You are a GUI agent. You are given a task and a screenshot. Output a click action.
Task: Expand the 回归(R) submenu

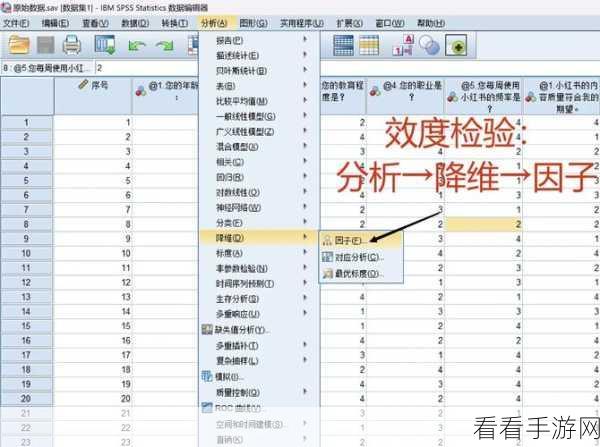coord(259,177)
